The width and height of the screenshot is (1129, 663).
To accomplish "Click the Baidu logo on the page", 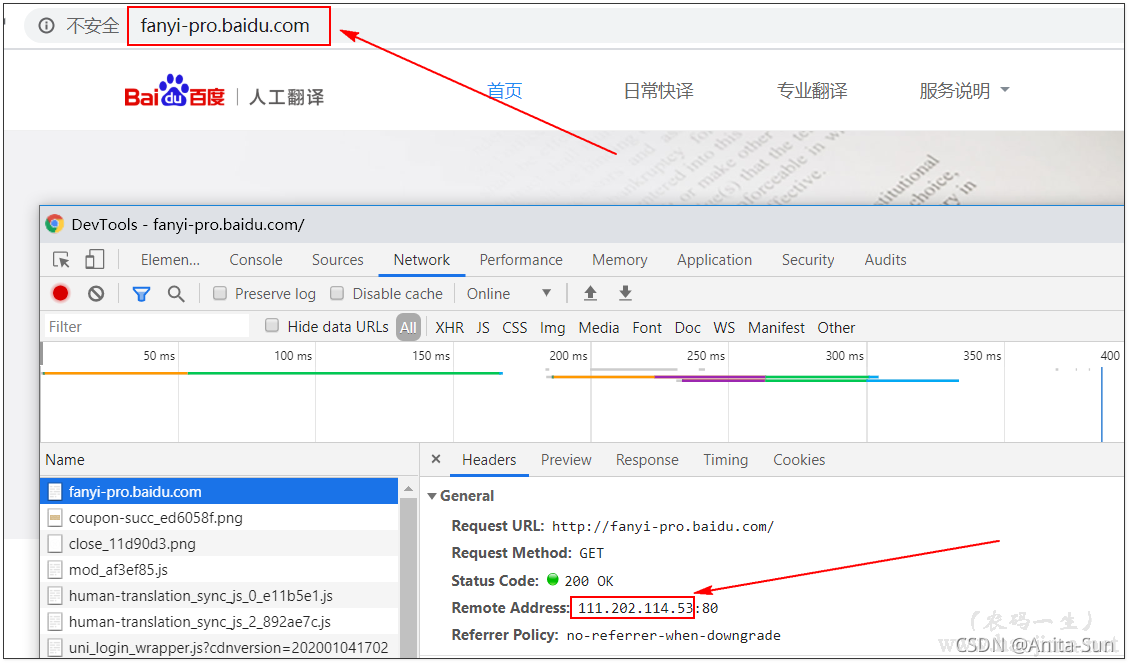I will point(174,91).
